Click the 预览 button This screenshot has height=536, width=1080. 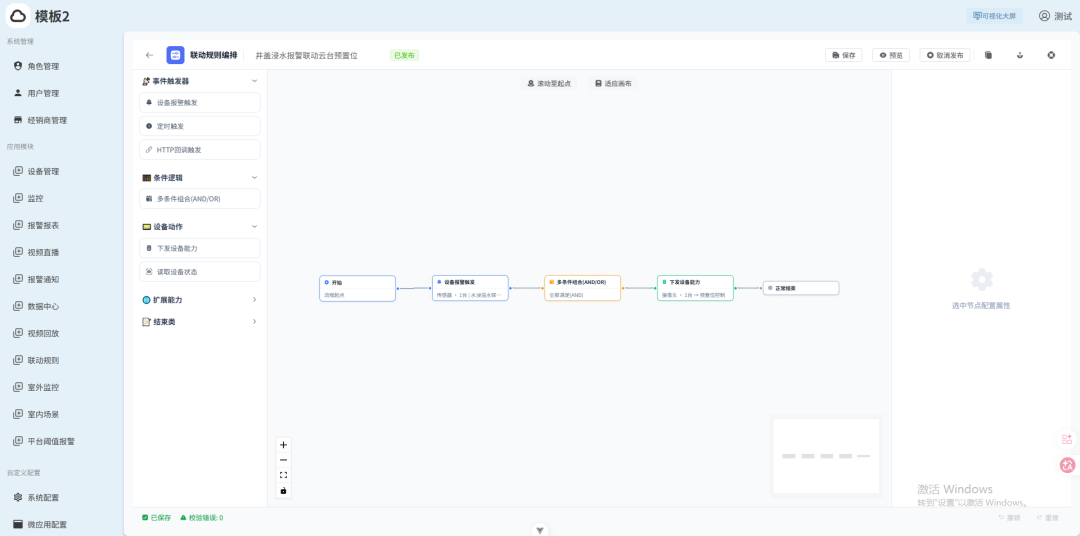(x=891, y=55)
